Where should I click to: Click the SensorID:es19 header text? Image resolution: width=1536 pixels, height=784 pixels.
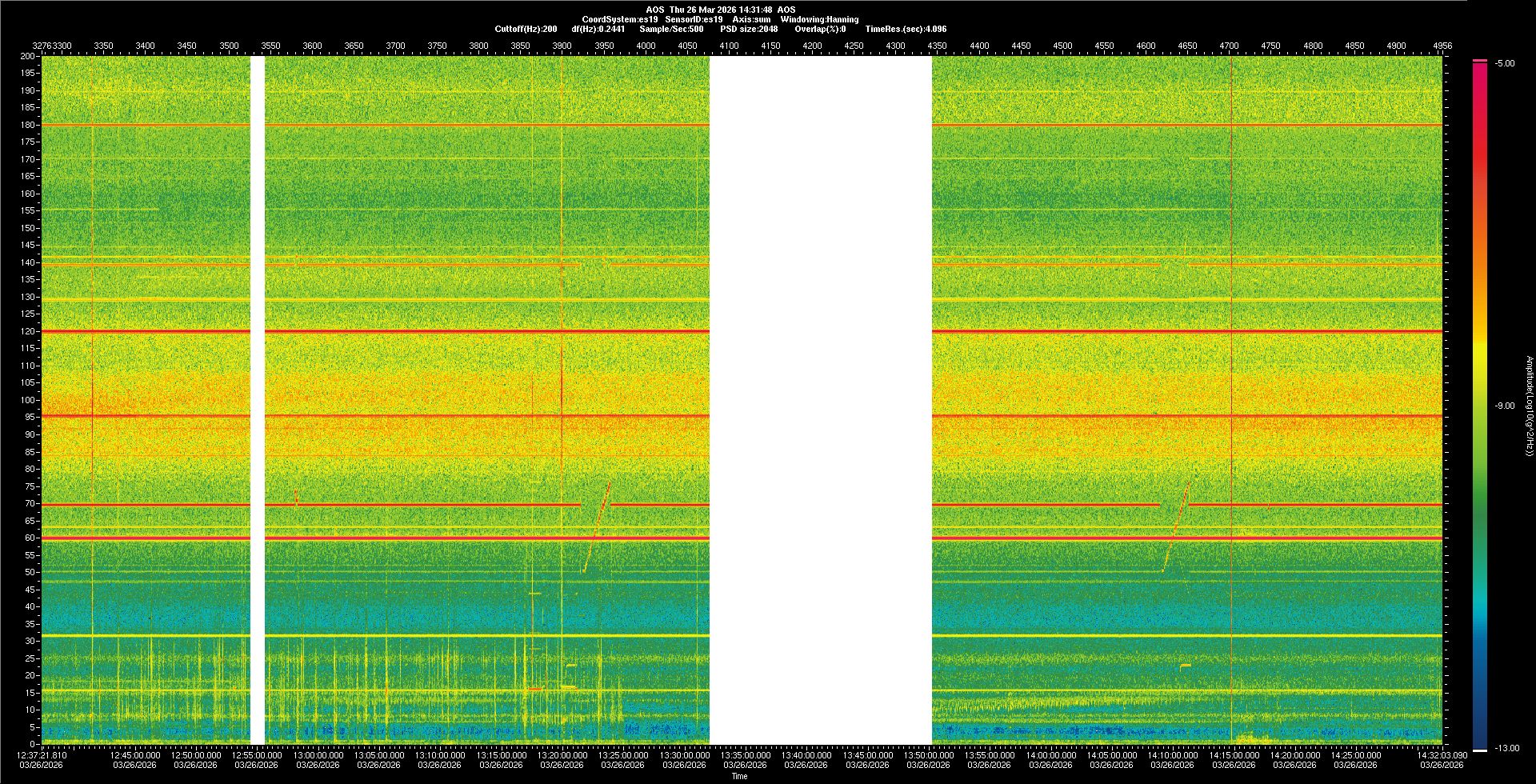tap(694, 19)
